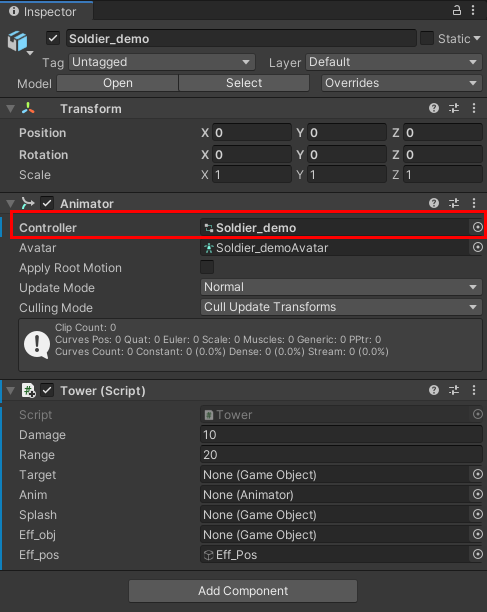Open Tower script help reference

tap(434, 390)
